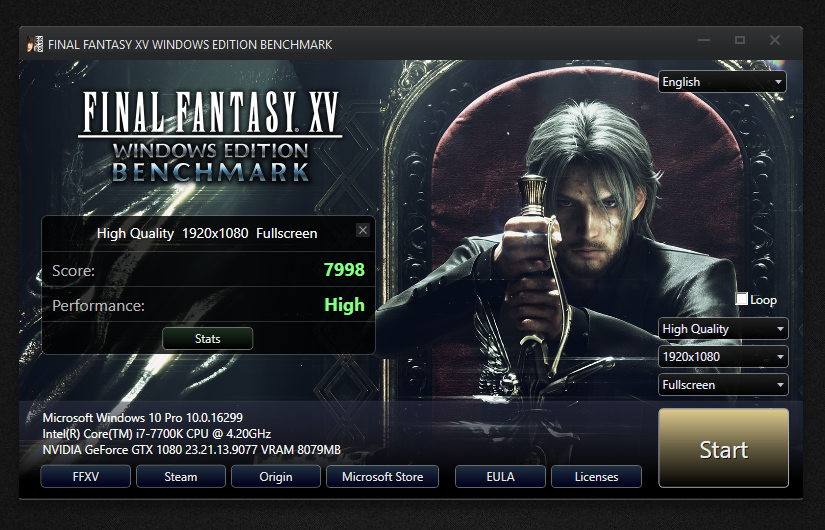Close the benchmark window

775,41
